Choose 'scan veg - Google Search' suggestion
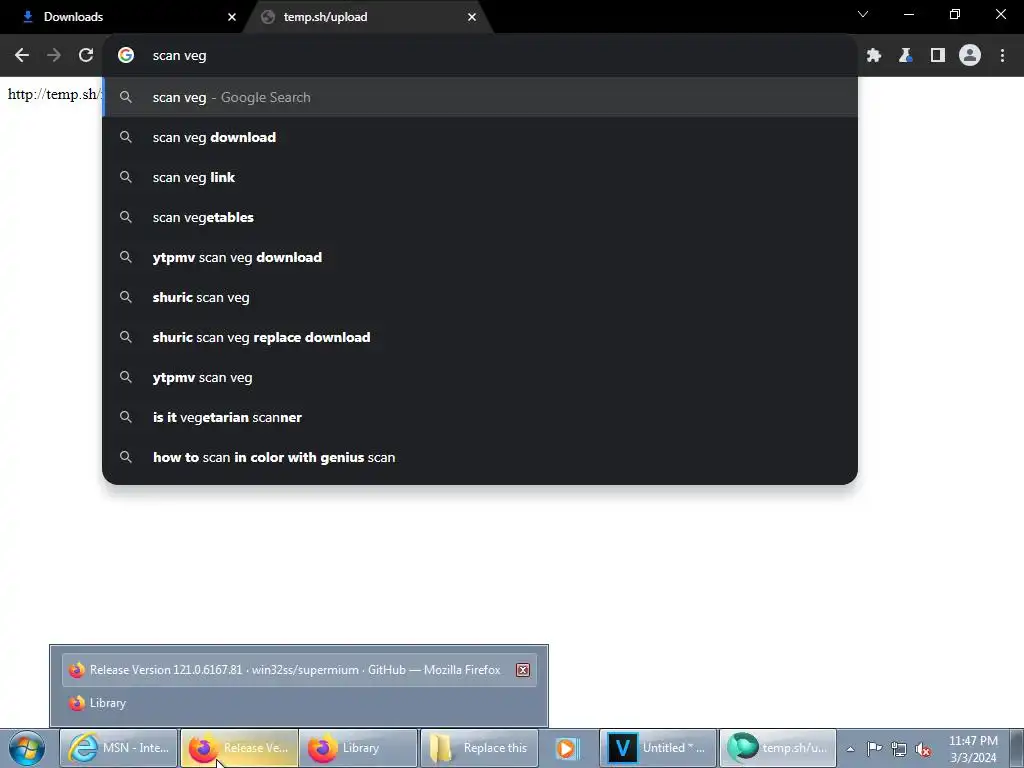1024x768 pixels. [x=480, y=97]
